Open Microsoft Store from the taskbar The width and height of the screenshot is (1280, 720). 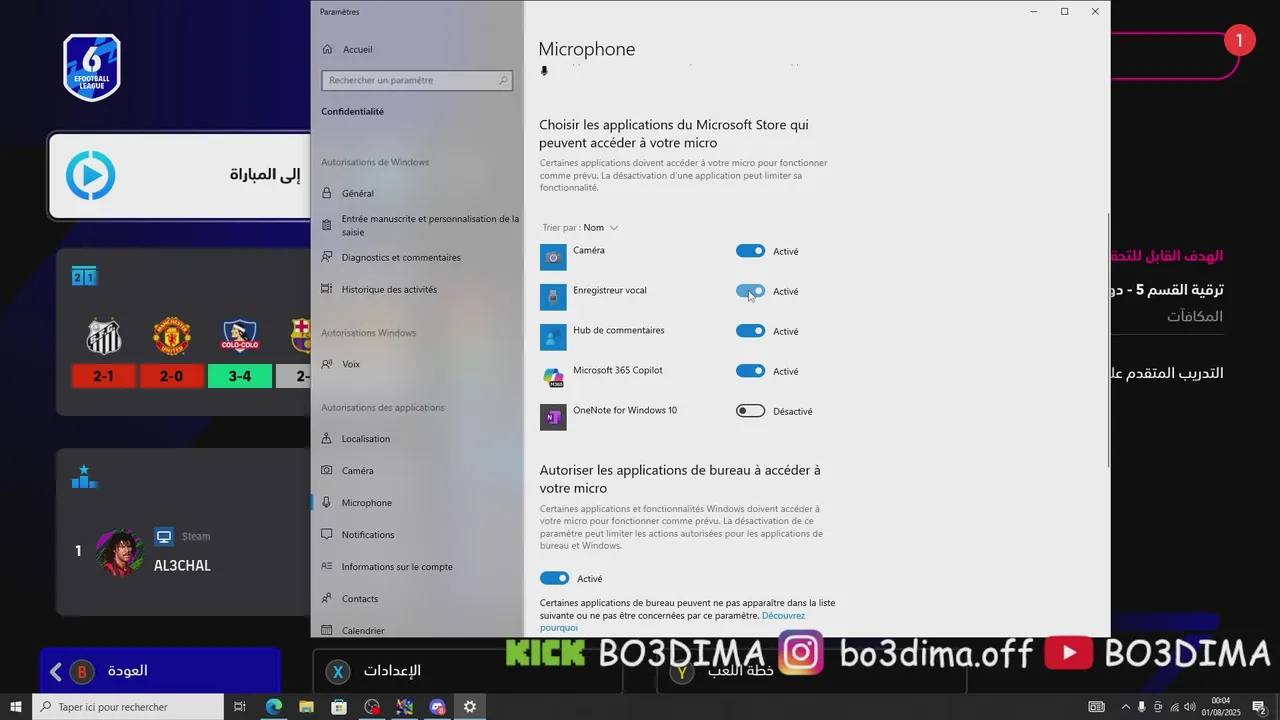click(339, 707)
